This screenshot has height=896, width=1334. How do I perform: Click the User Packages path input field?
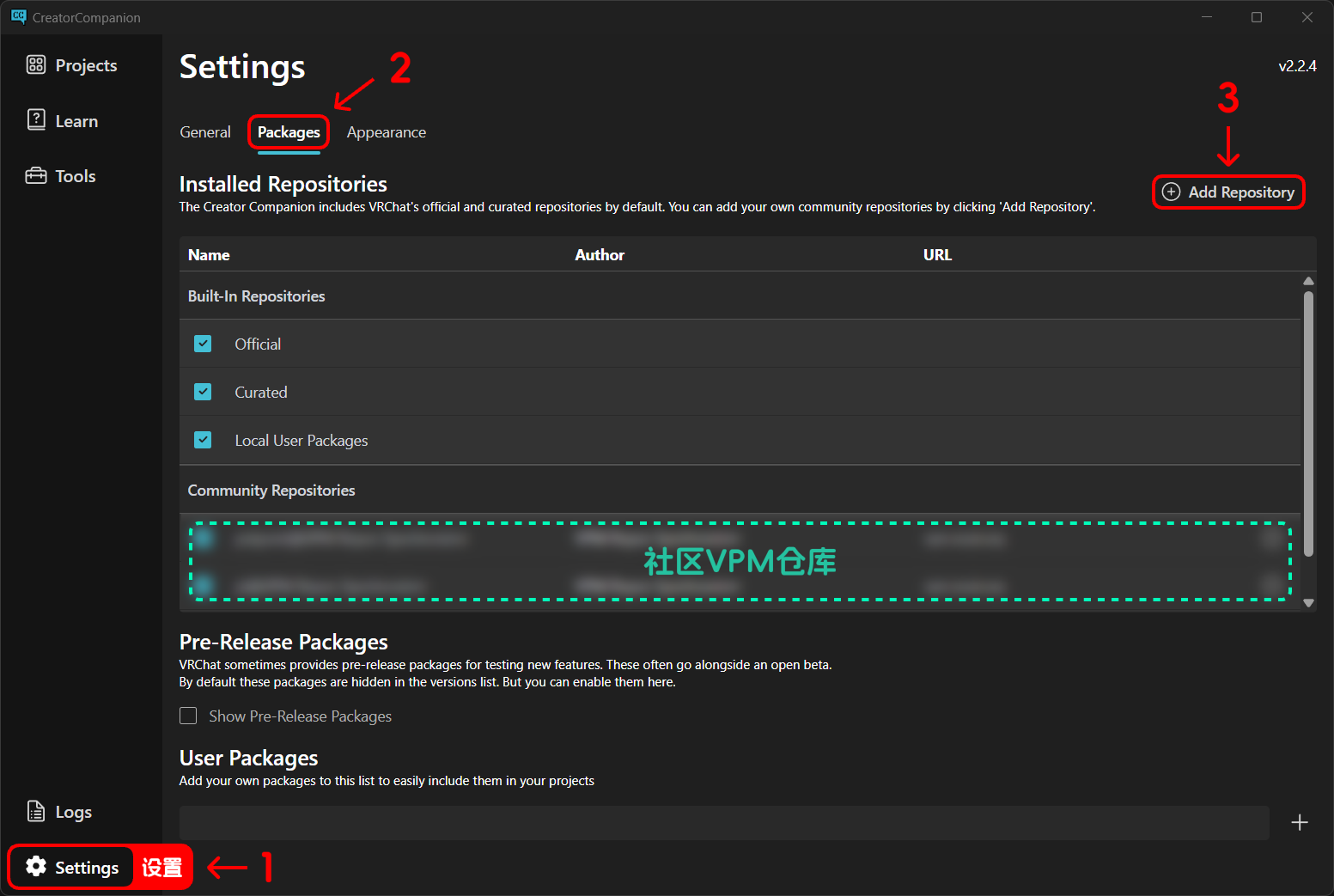point(724,823)
